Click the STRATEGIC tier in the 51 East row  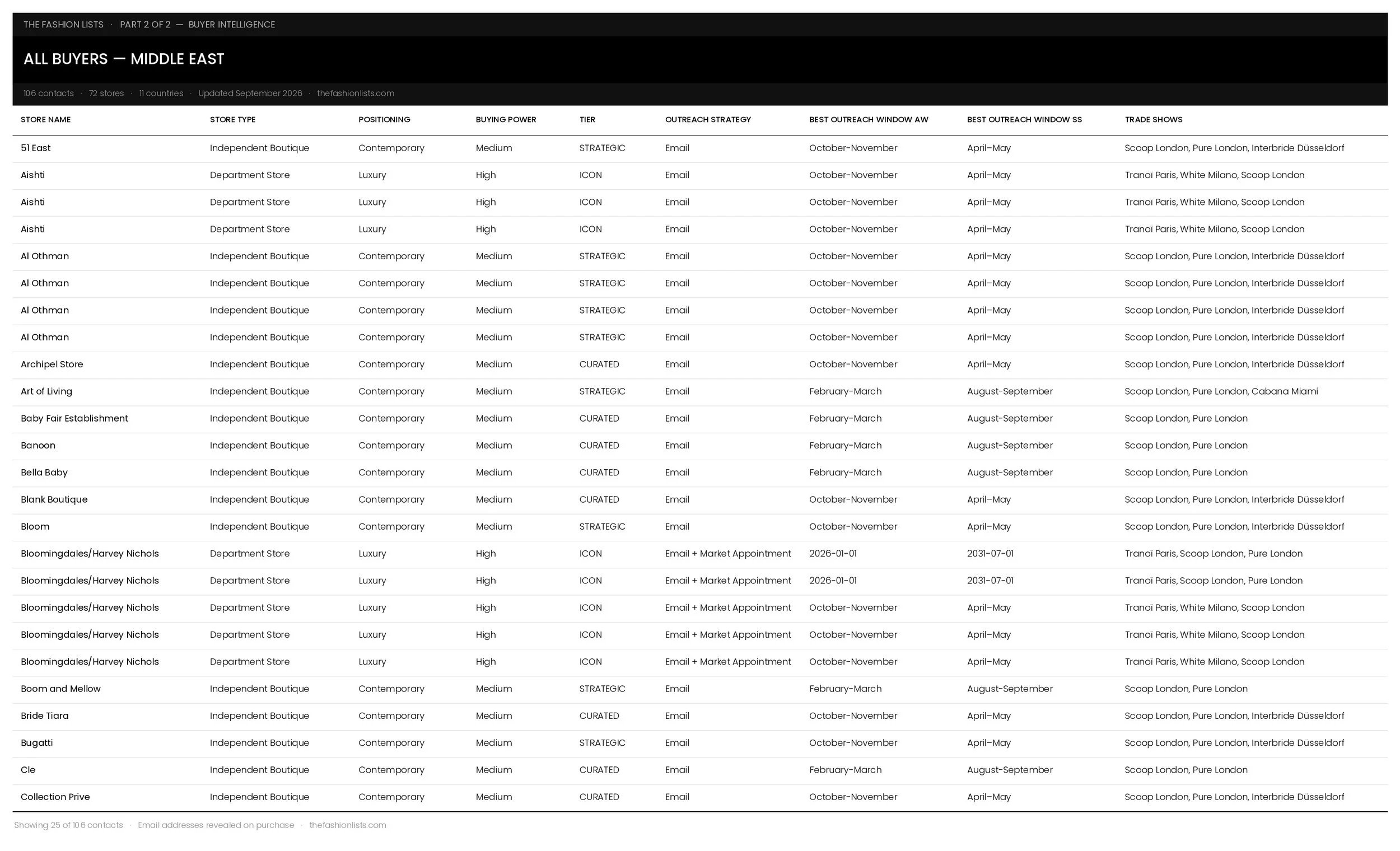pos(602,148)
